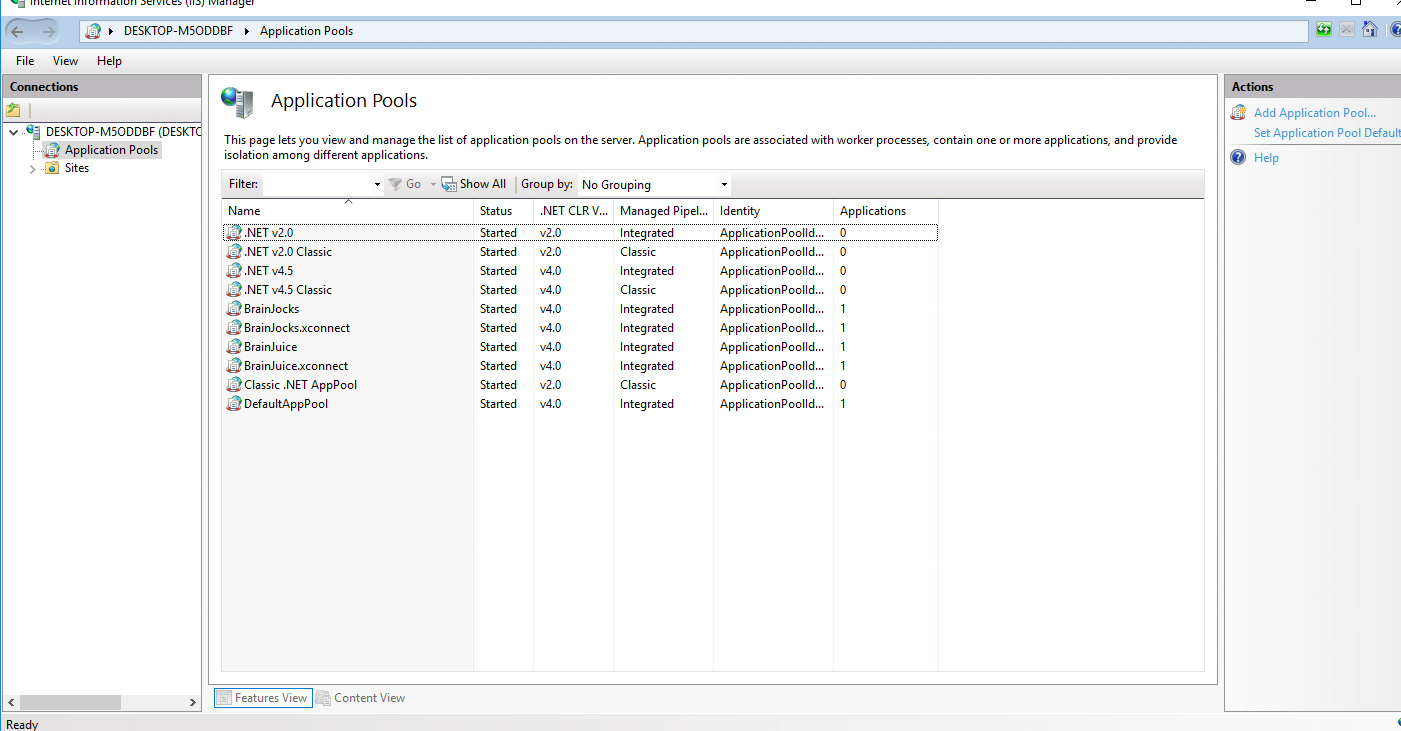Viewport: 1401px width, 731px height.
Task: Sort by .NET CLR Version column header
Action: tap(573, 211)
